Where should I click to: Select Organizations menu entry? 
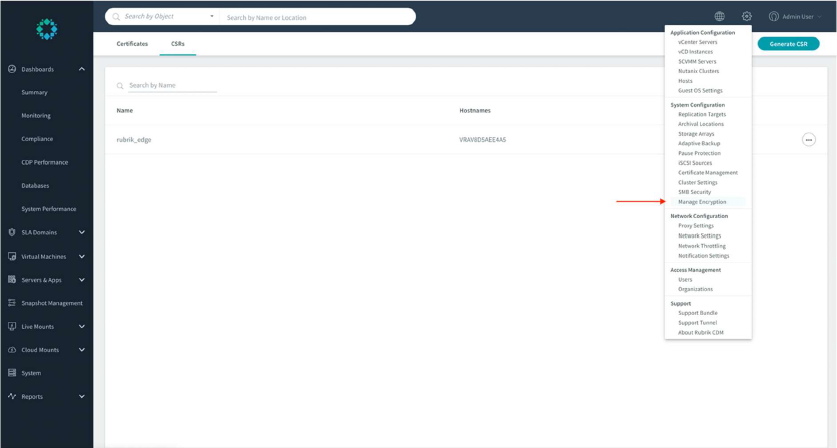[695, 289]
